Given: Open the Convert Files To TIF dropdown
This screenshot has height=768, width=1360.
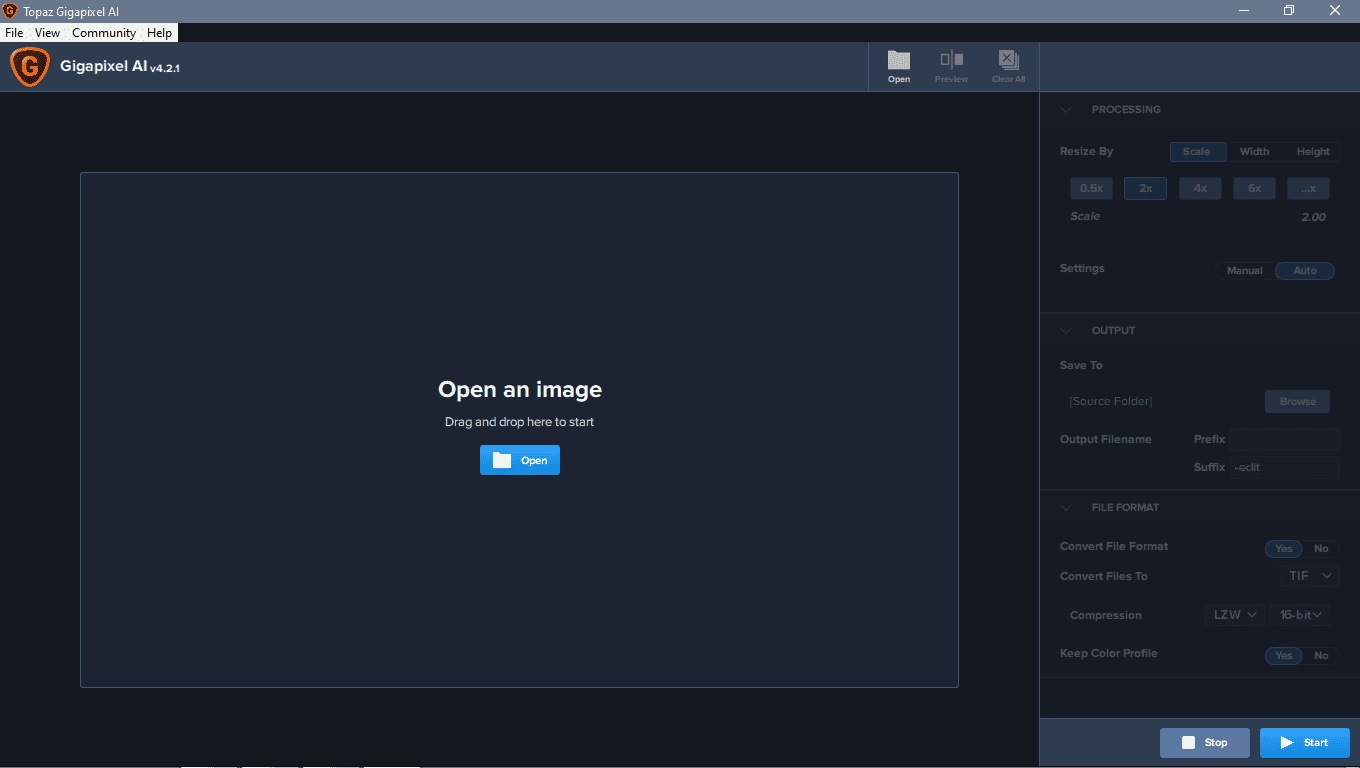Looking at the screenshot, I should coord(1309,576).
